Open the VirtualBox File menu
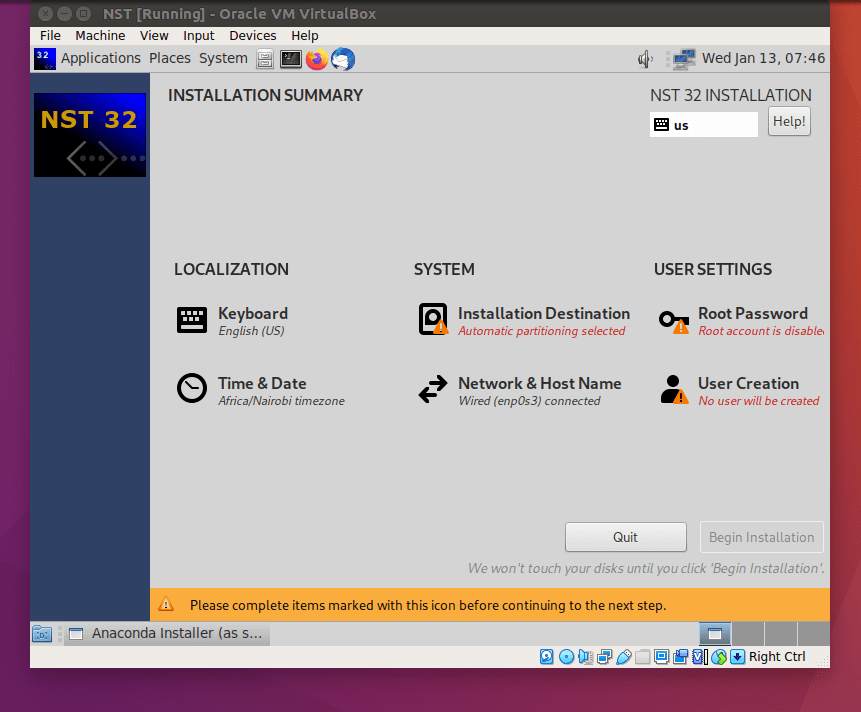Viewport: 861px width, 712px height. point(50,36)
